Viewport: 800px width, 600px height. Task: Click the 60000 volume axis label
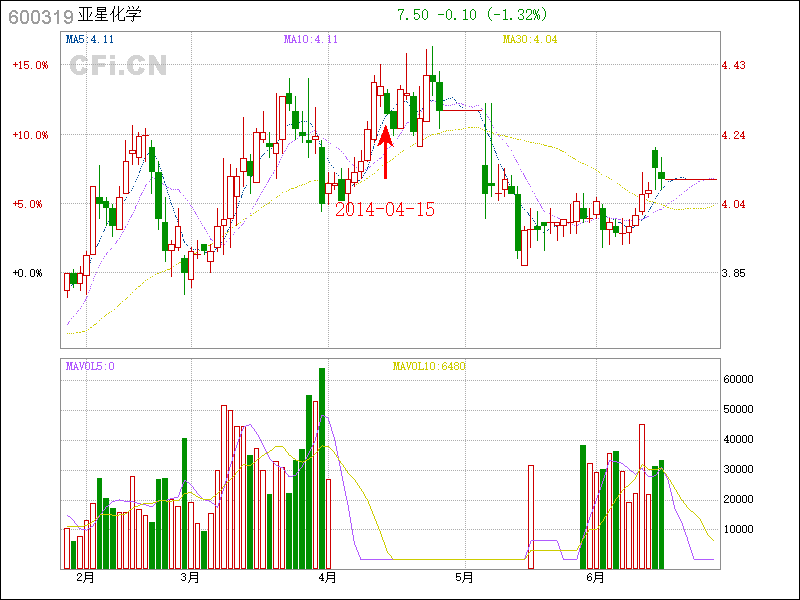coord(738,379)
